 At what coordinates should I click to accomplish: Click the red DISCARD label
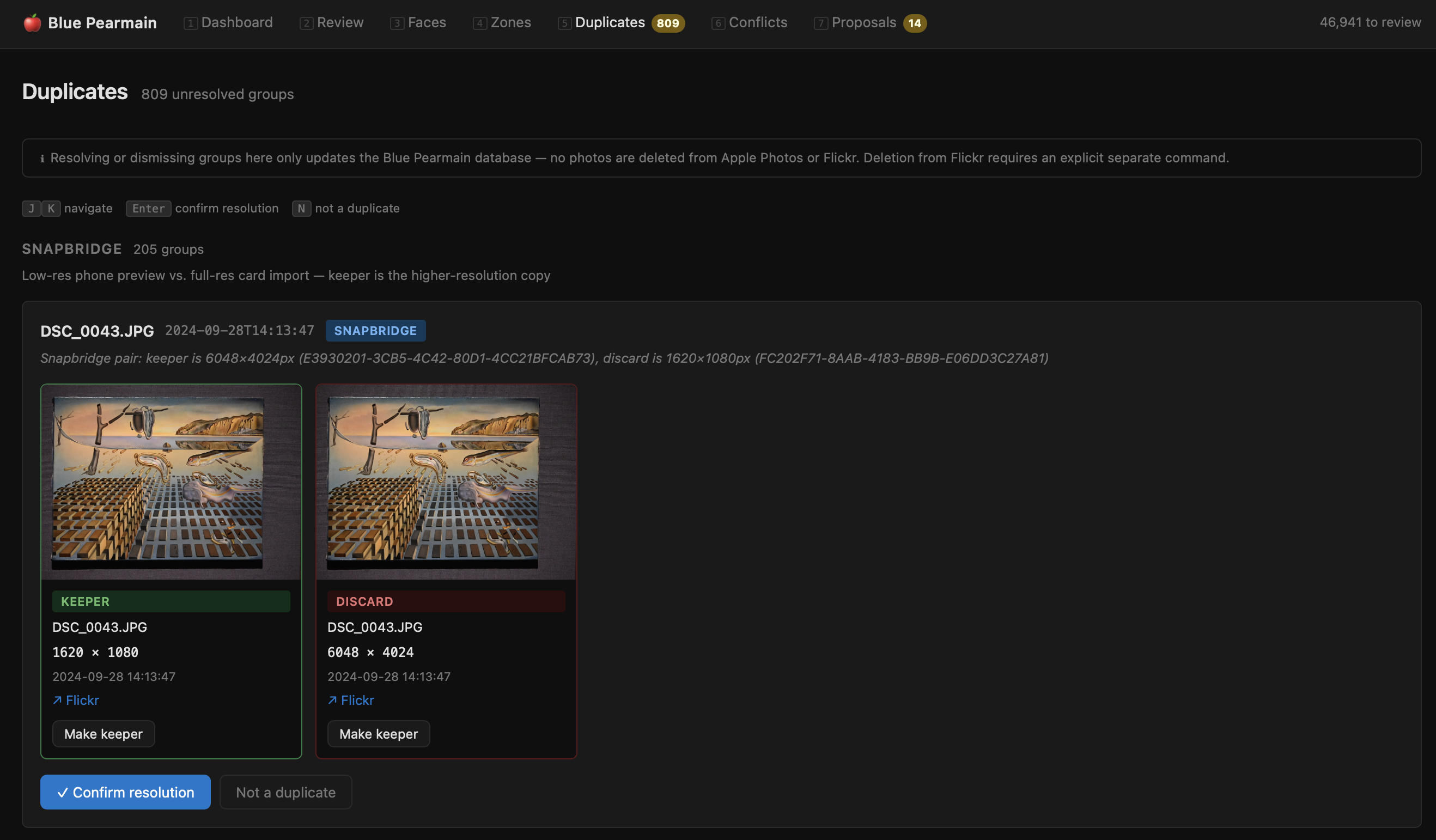pyautogui.click(x=446, y=601)
